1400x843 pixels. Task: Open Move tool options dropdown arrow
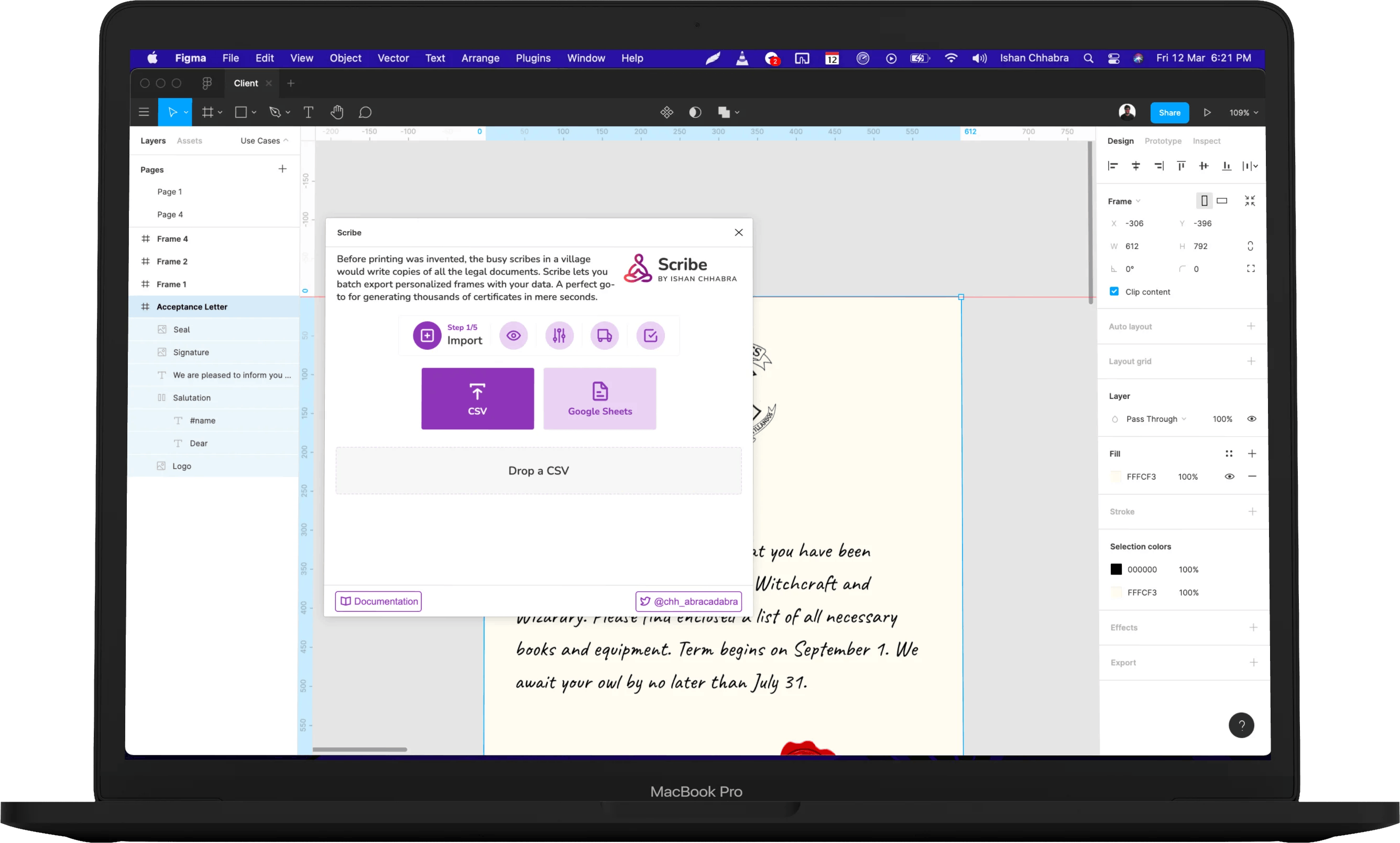tap(186, 113)
